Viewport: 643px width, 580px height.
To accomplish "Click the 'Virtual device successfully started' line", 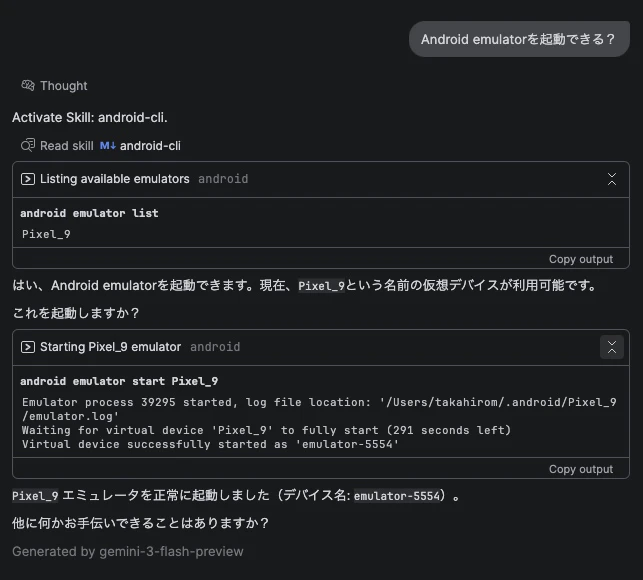I will [x=210, y=444].
